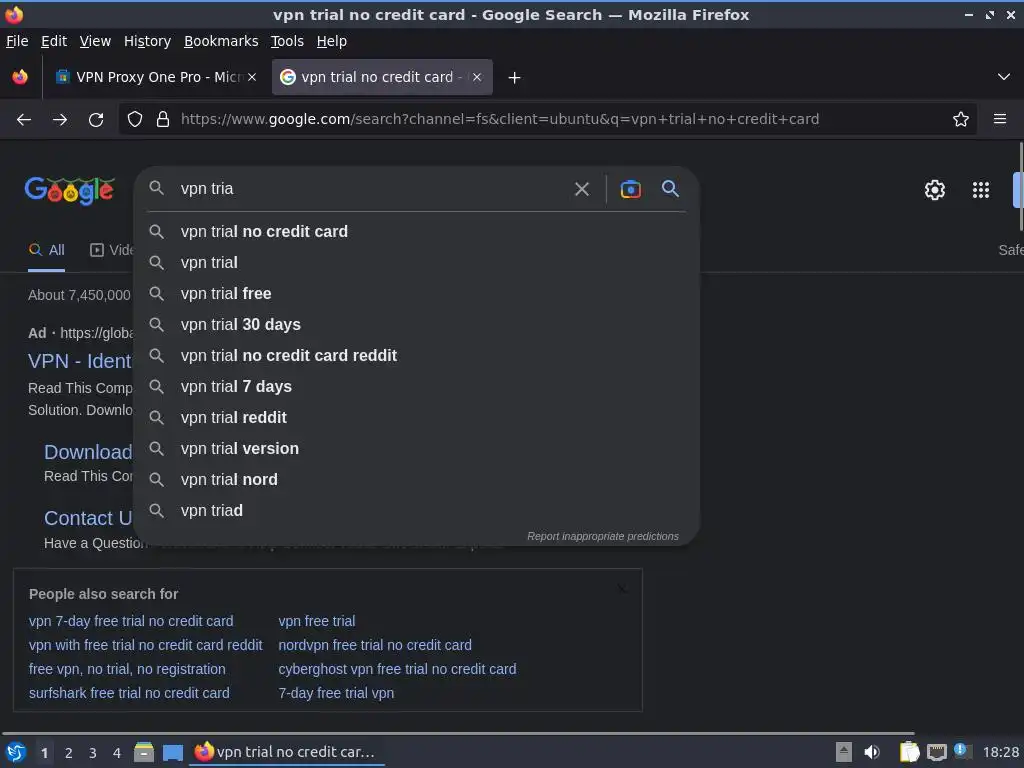Click the Google holiday logo
Image resolution: width=1024 pixels, height=768 pixels.
click(x=70, y=190)
